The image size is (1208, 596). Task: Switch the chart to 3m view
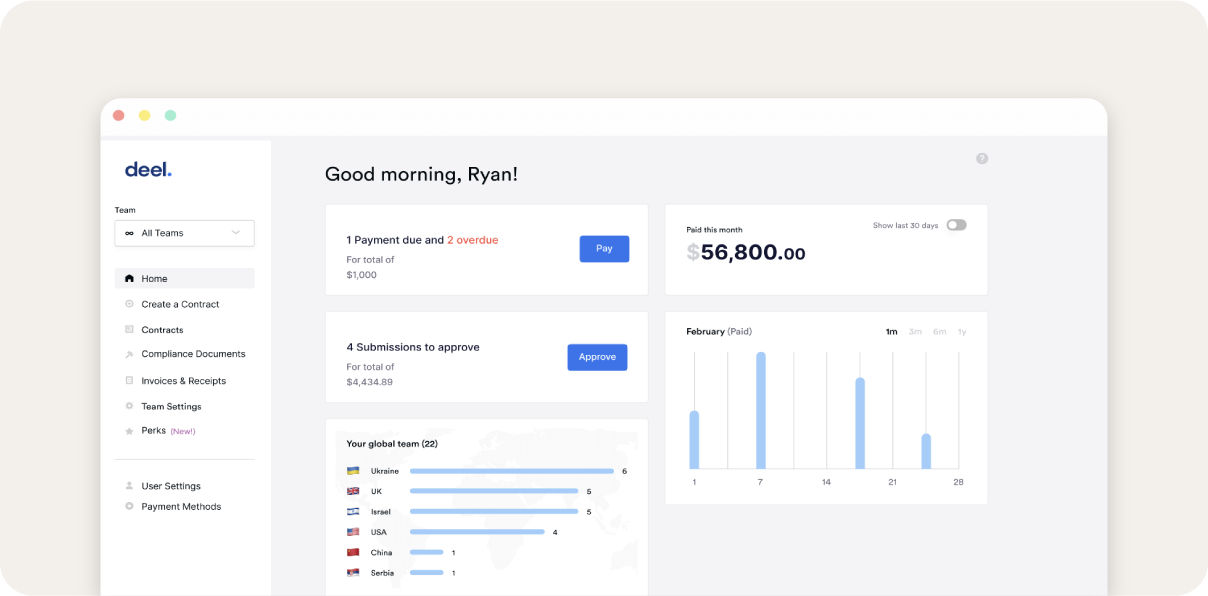pos(914,331)
